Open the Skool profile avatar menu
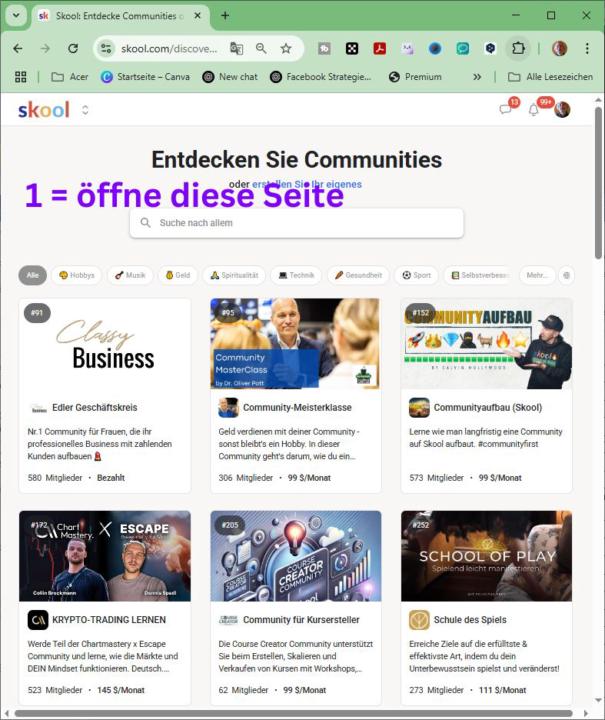Image resolution: width=605 pixels, height=720 pixels. tap(562, 110)
